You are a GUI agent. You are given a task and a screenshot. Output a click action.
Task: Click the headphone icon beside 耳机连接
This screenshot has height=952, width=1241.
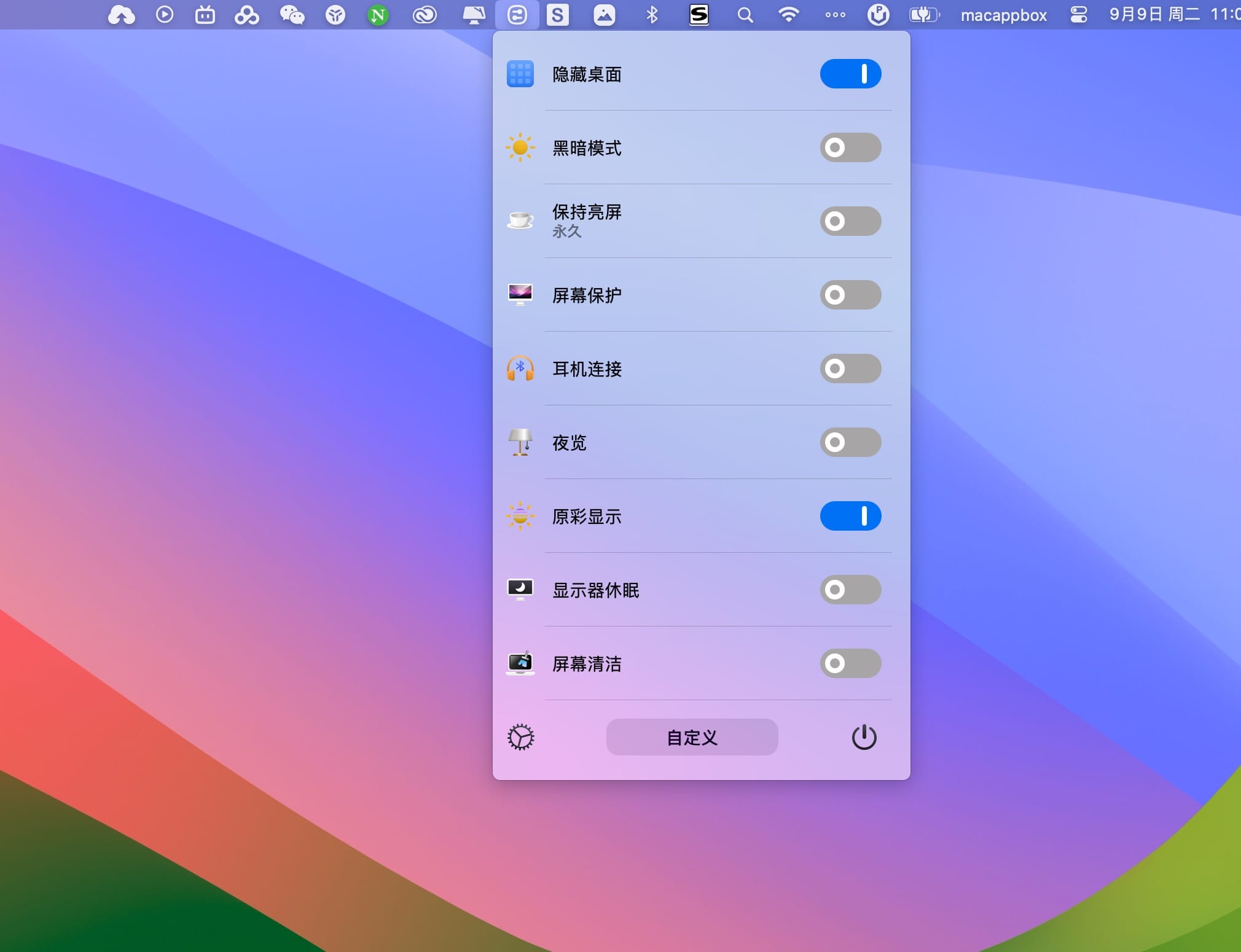520,369
